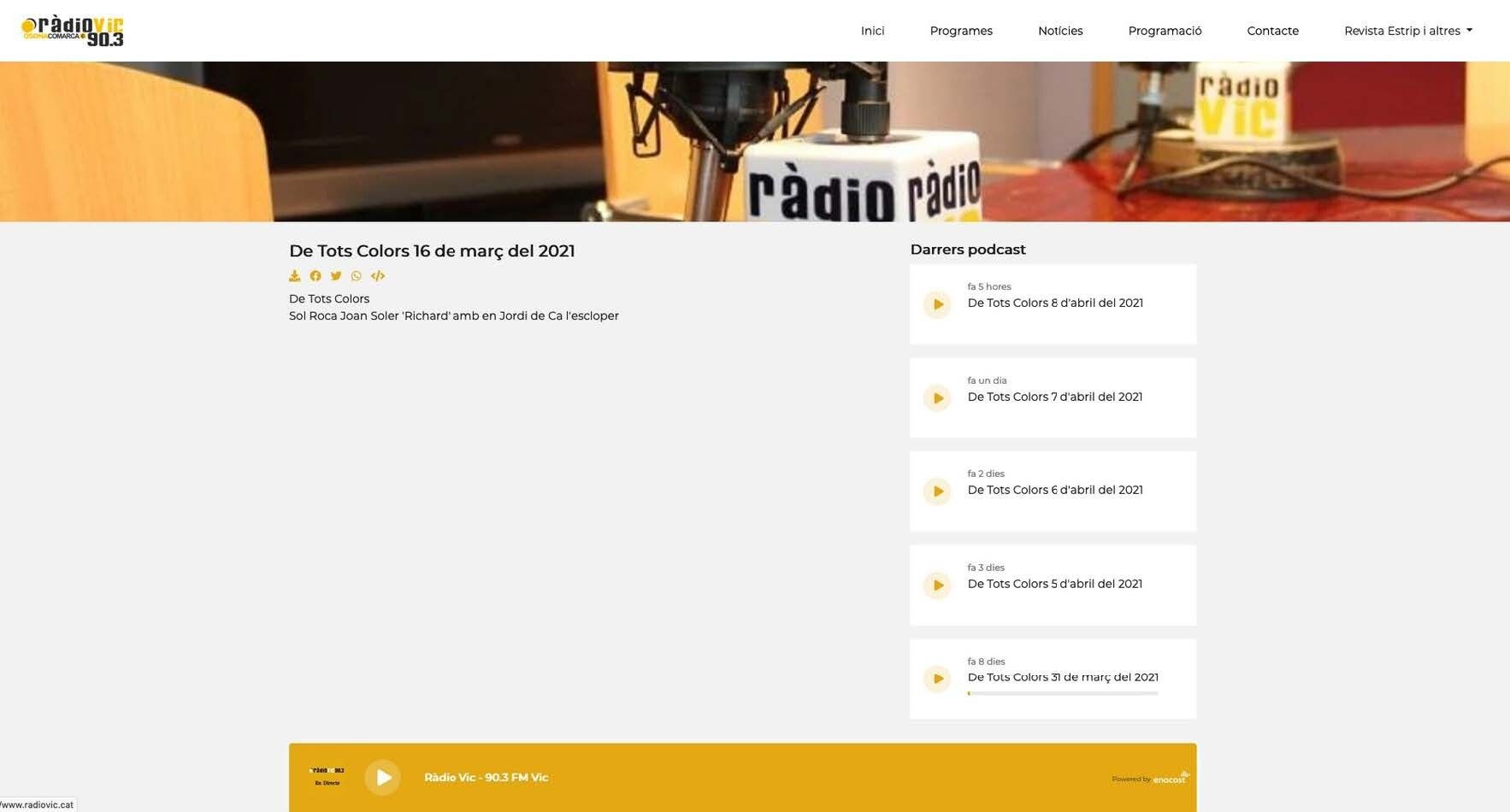This screenshot has width=1510, height=812.
Task: Click the En Directe station thumbnail in player
Action: (x=327, y=776)
